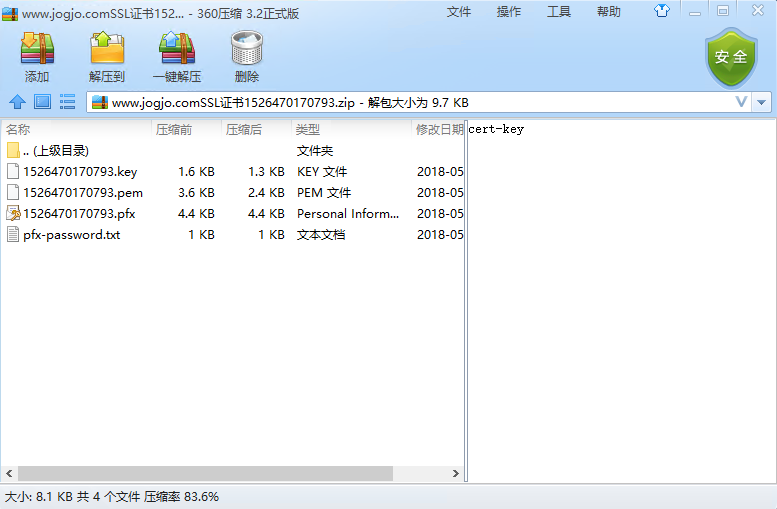Click the 1.3 KB compressed size cell
This screenshot has height=509, width=777.
266,171
